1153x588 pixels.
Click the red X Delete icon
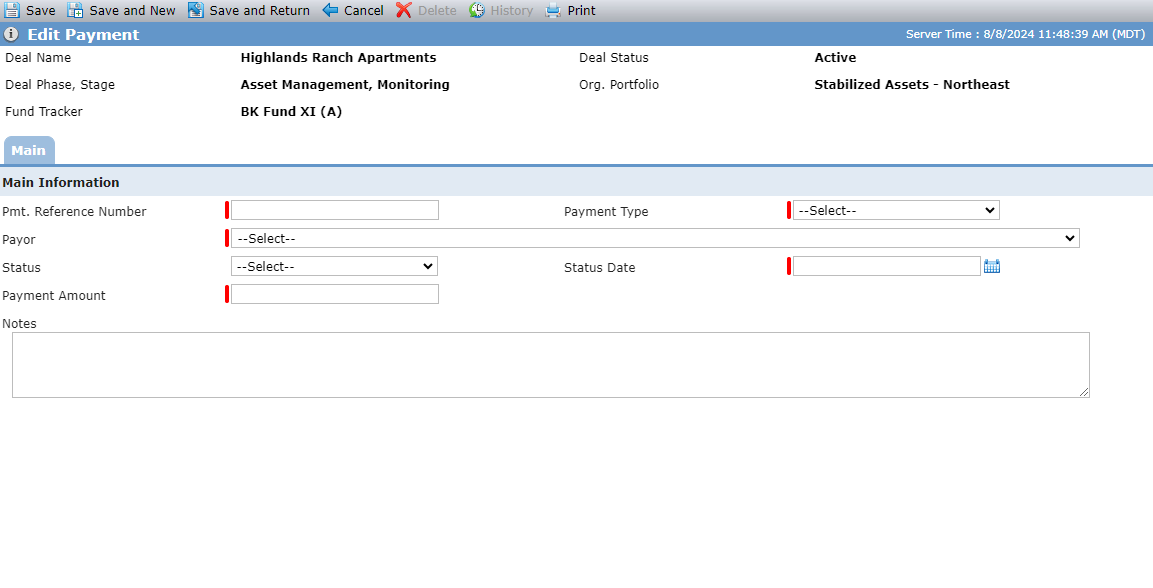tap(404, 10)
